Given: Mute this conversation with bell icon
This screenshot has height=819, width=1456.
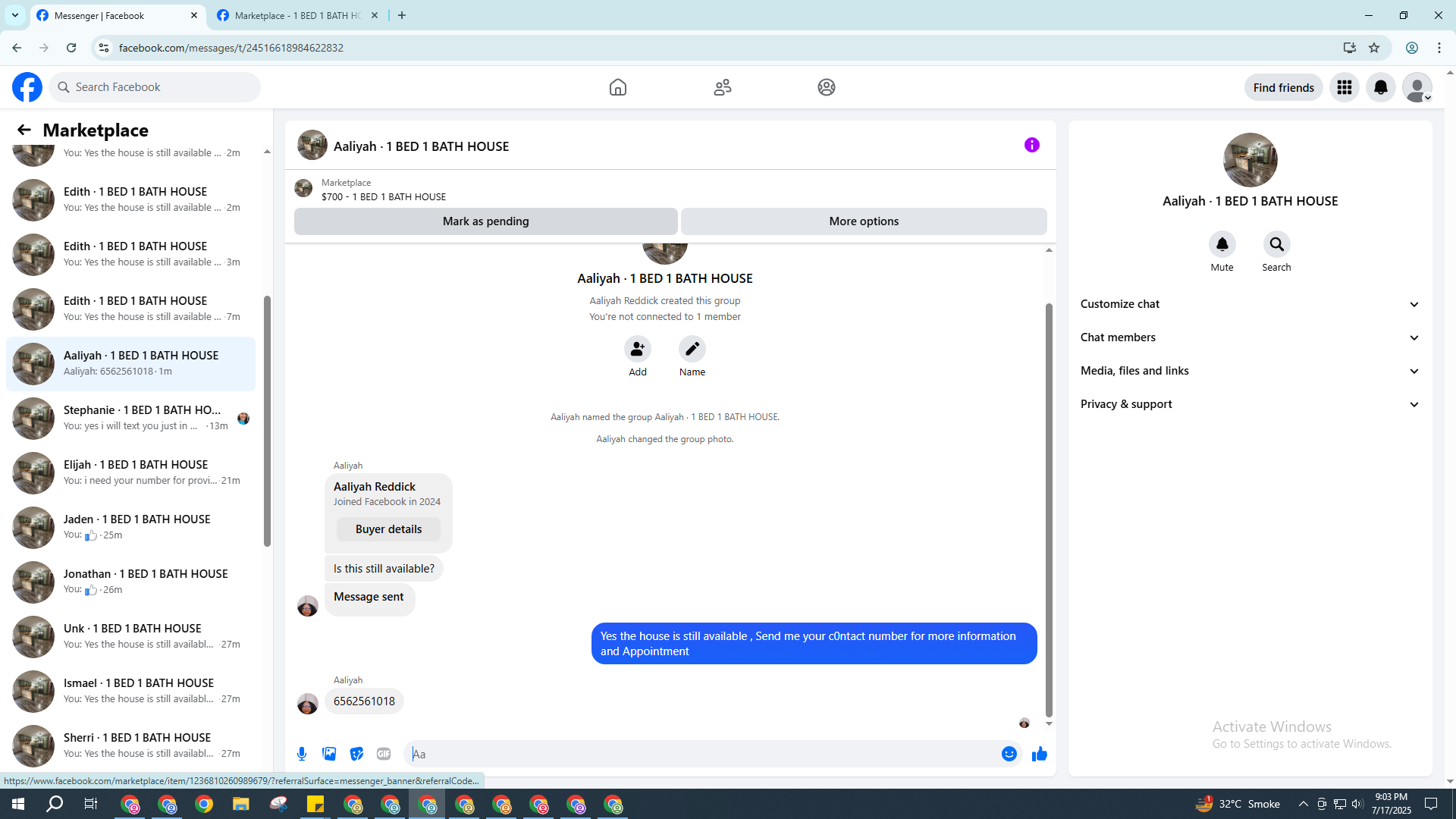Looking at the screenshot, I should (x=1222, y=244).
